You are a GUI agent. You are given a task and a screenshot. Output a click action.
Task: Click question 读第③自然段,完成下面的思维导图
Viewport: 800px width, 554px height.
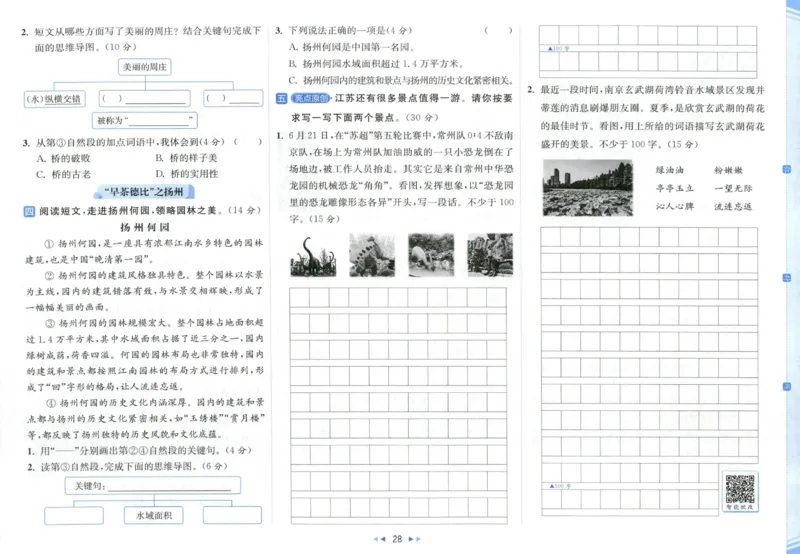point(128,466)
